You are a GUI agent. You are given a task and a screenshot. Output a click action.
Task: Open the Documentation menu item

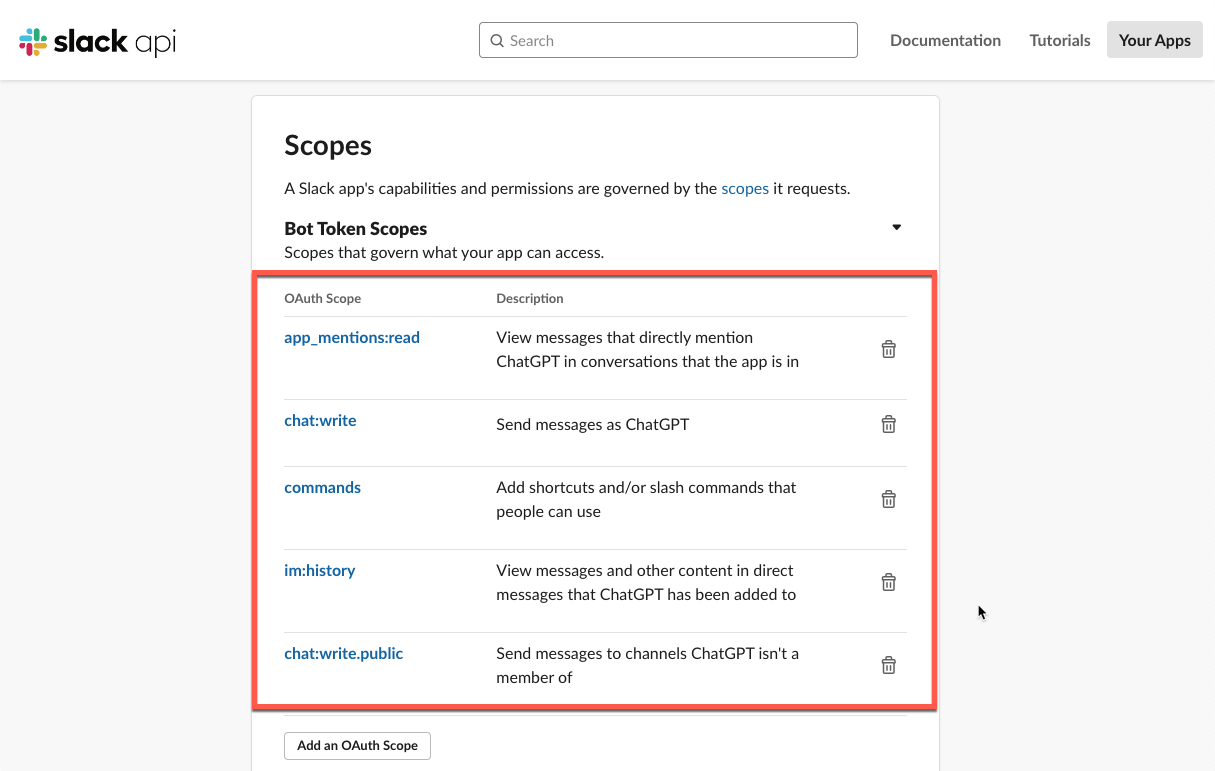click(945, 40)
